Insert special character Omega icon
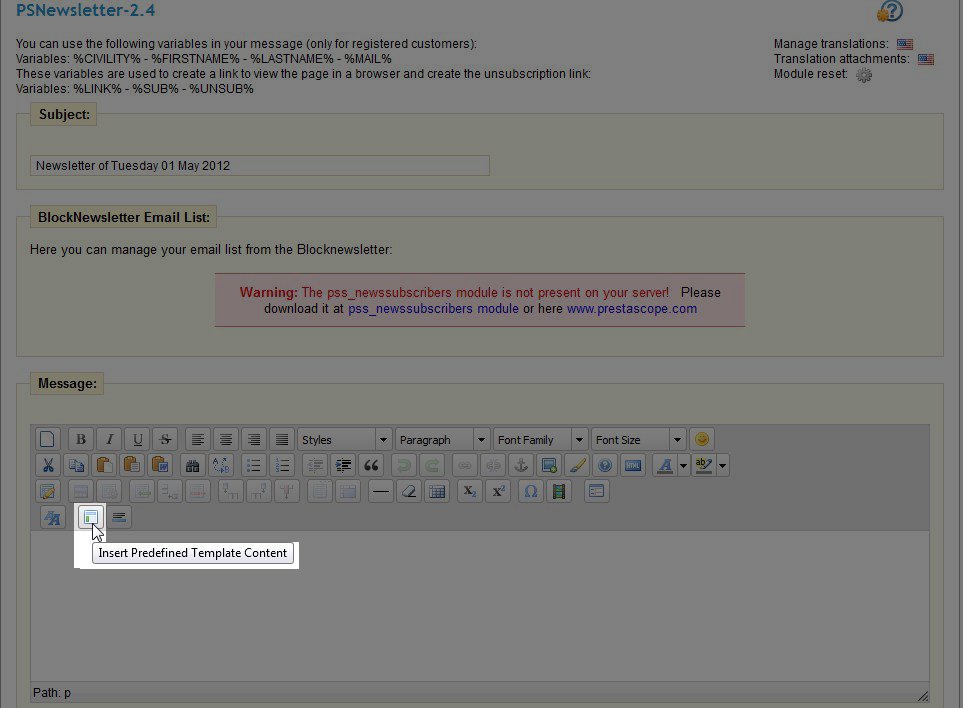This screenshot has height=708, width=963. click(x=530, y=491)
